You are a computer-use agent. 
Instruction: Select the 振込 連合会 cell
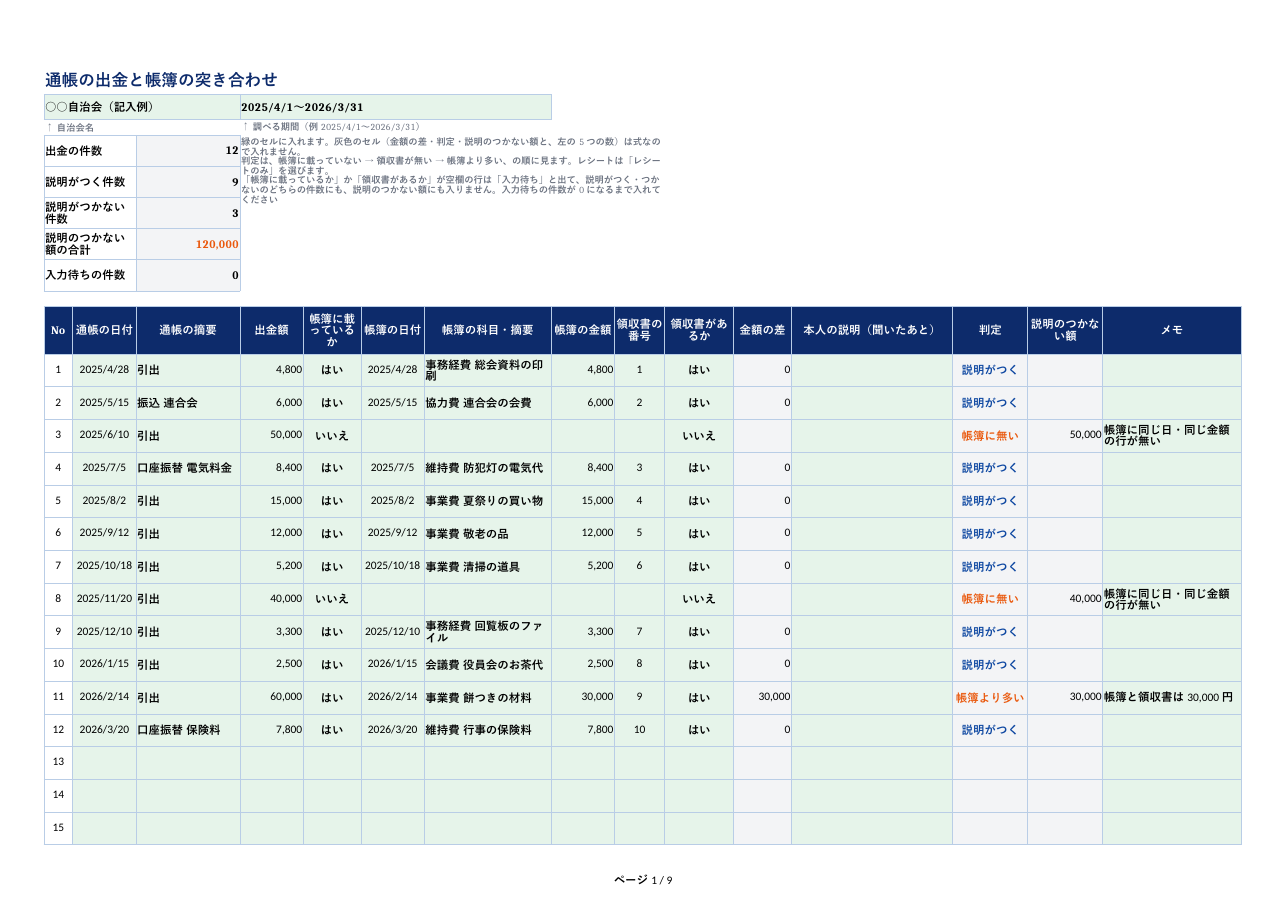coord(188,403)
